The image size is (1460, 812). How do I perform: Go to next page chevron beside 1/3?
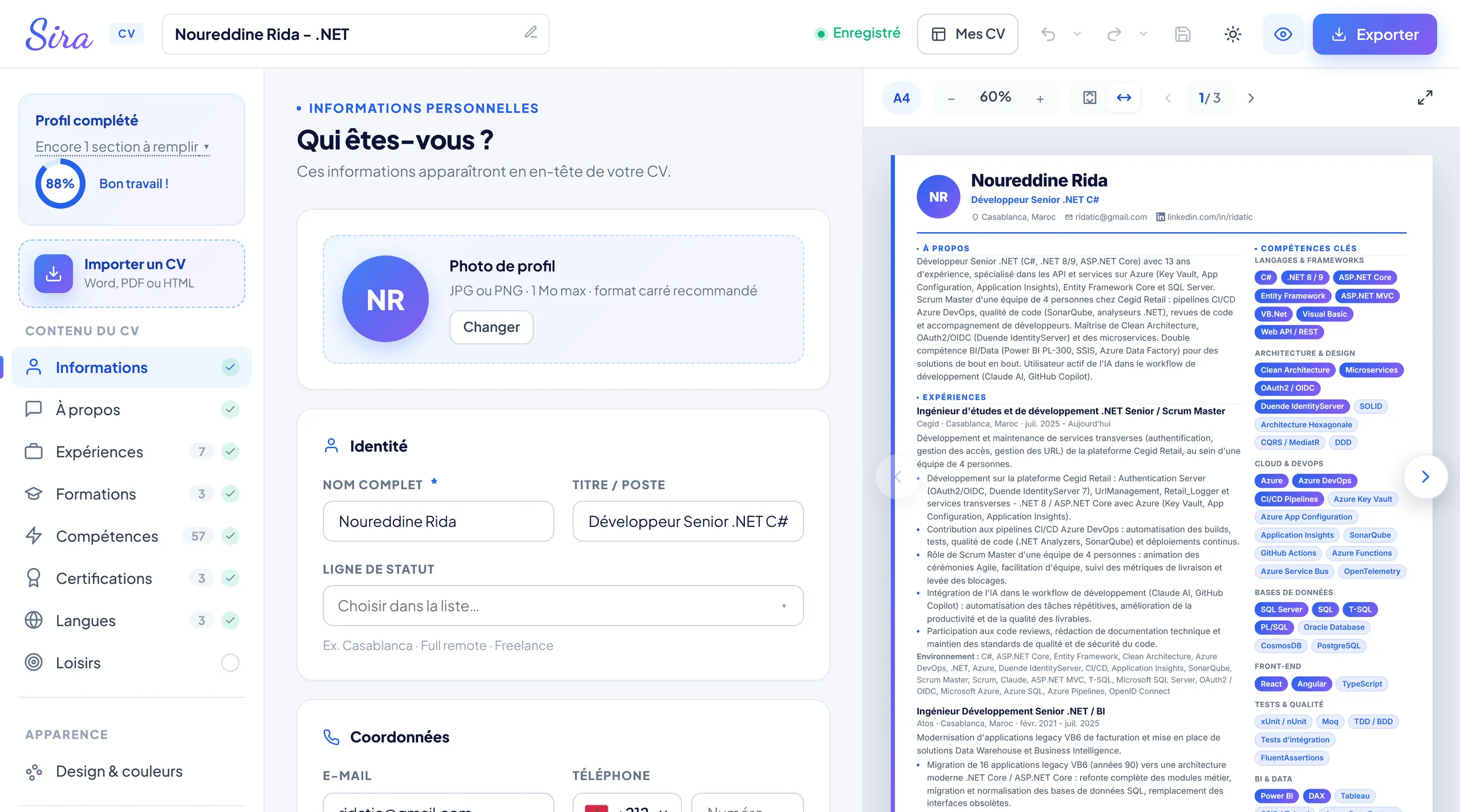(1251, 98)
